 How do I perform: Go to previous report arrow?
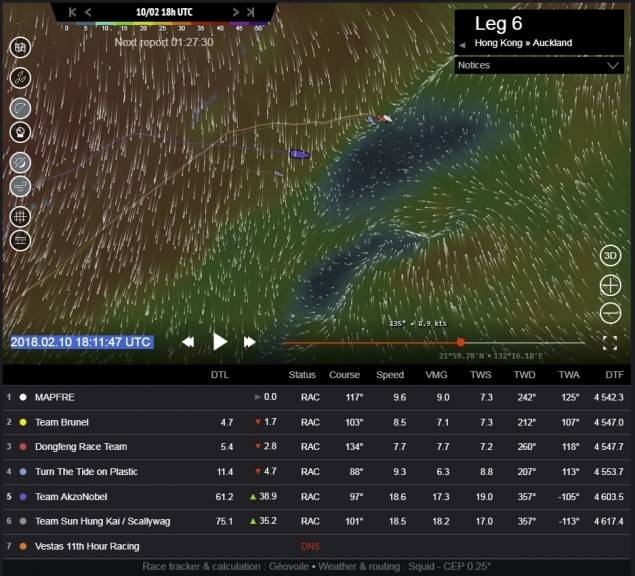click(87, 12)
